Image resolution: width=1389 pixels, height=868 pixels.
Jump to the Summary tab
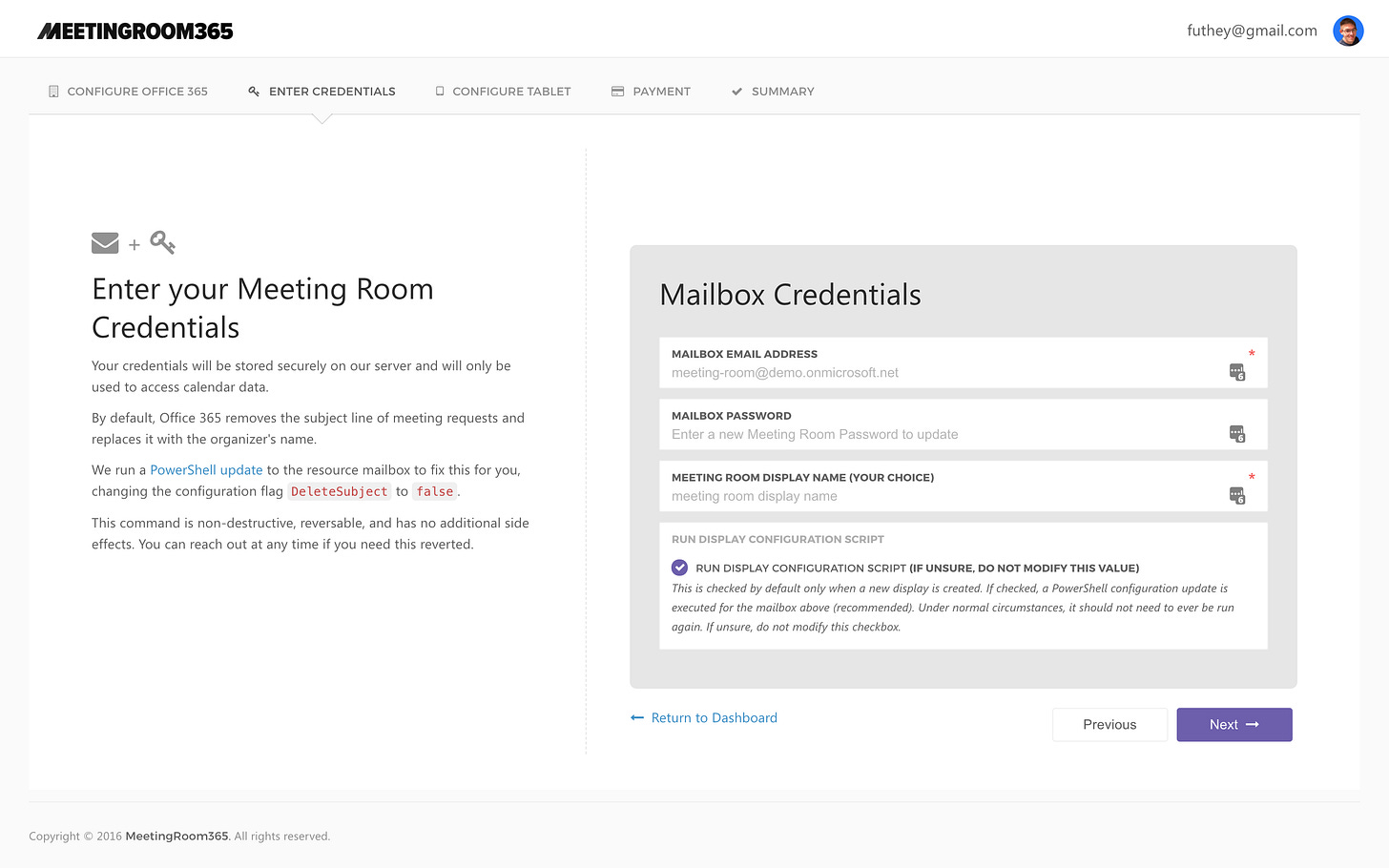coord(773,92)
